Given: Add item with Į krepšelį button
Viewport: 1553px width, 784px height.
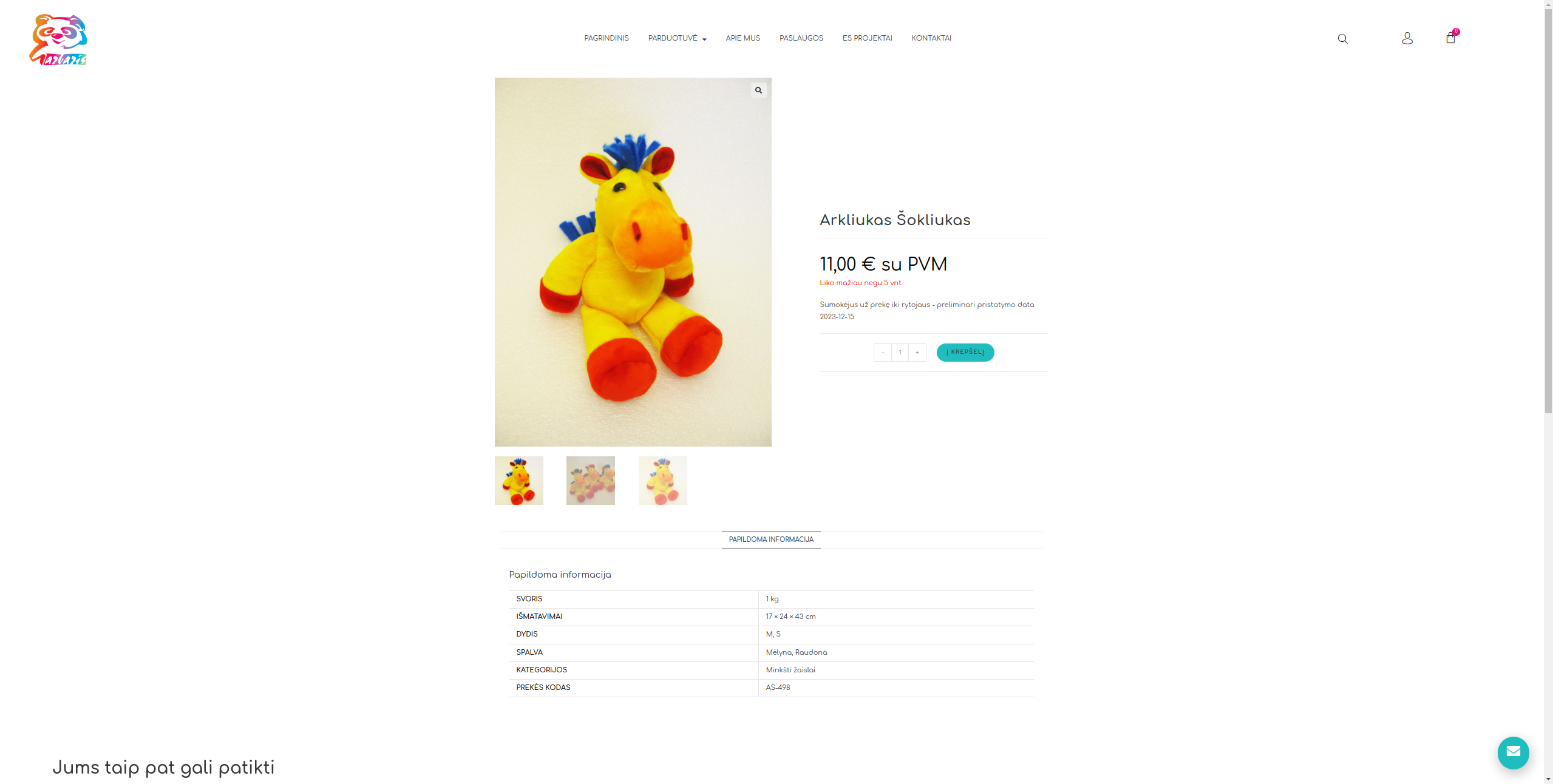Looking at the screenshot, I should pos(965,353).
